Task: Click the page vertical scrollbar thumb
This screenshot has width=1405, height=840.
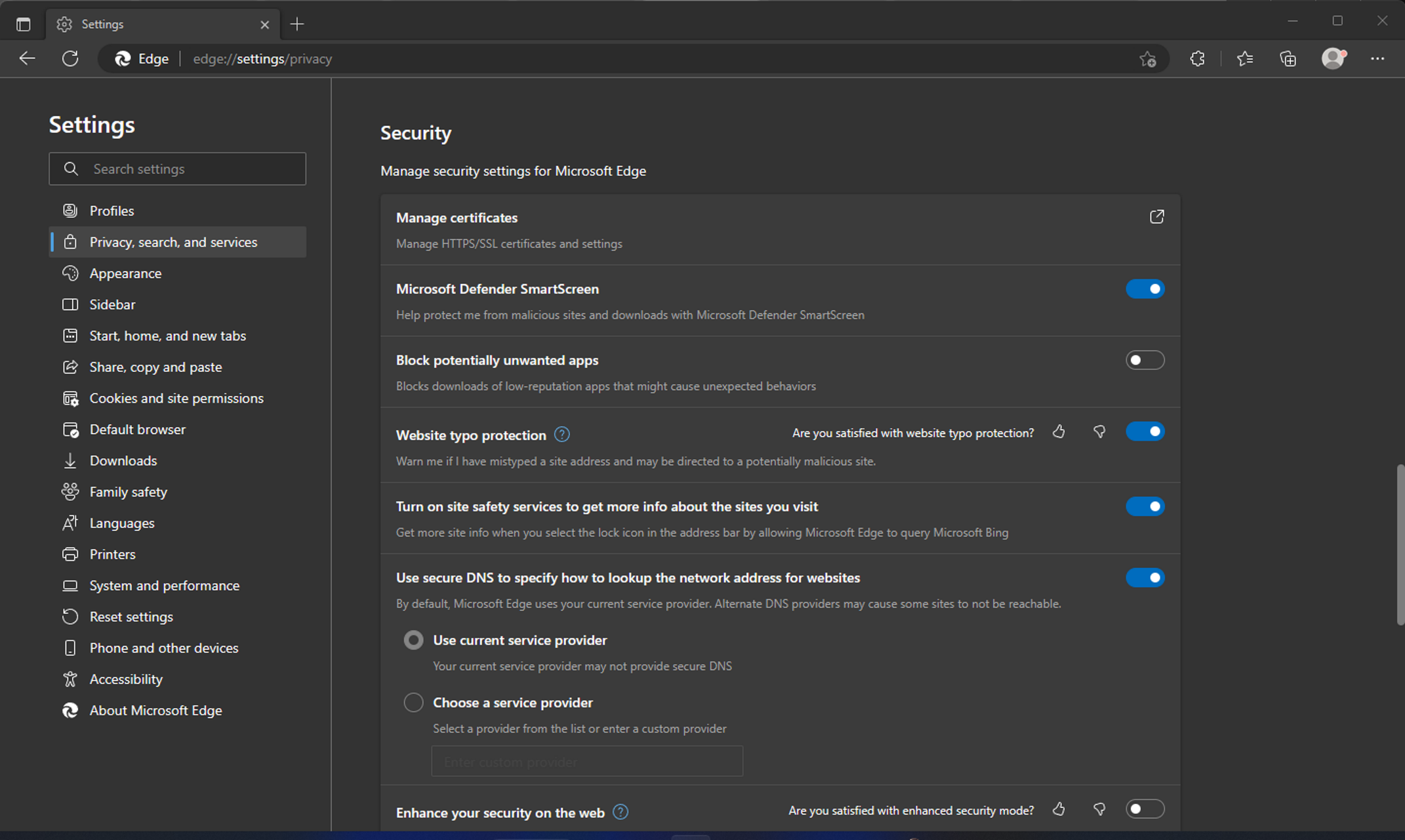Action: point(1400,544)
